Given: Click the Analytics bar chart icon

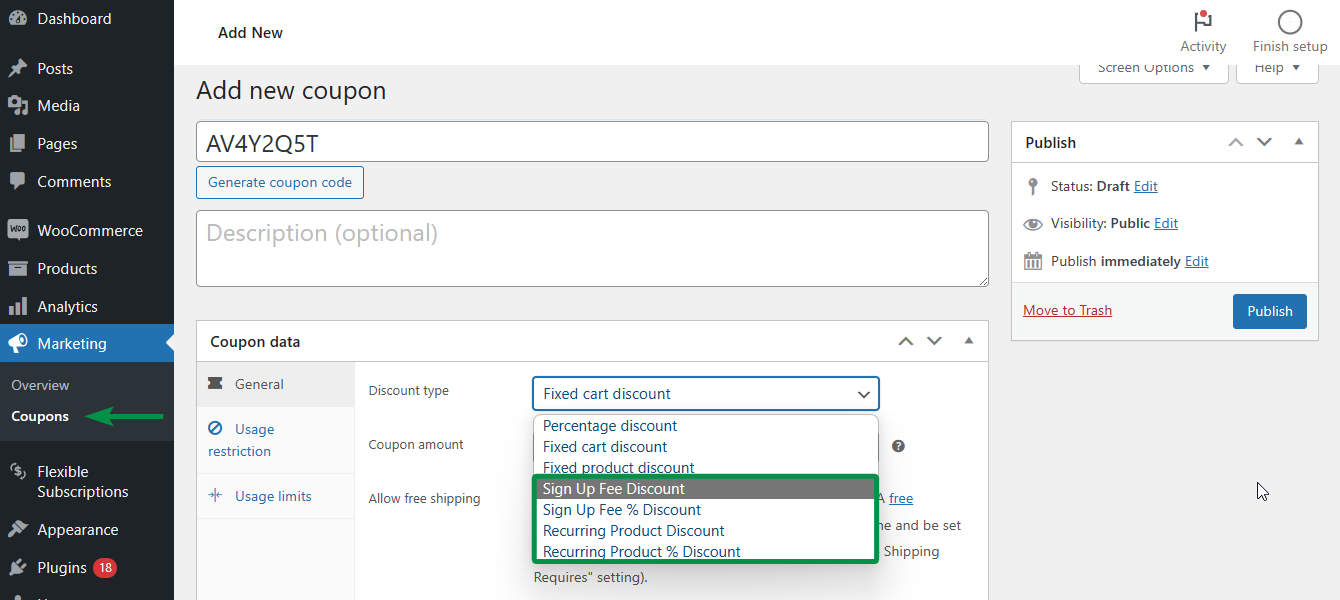Looking at the screenshot, I should coord(17,306).
